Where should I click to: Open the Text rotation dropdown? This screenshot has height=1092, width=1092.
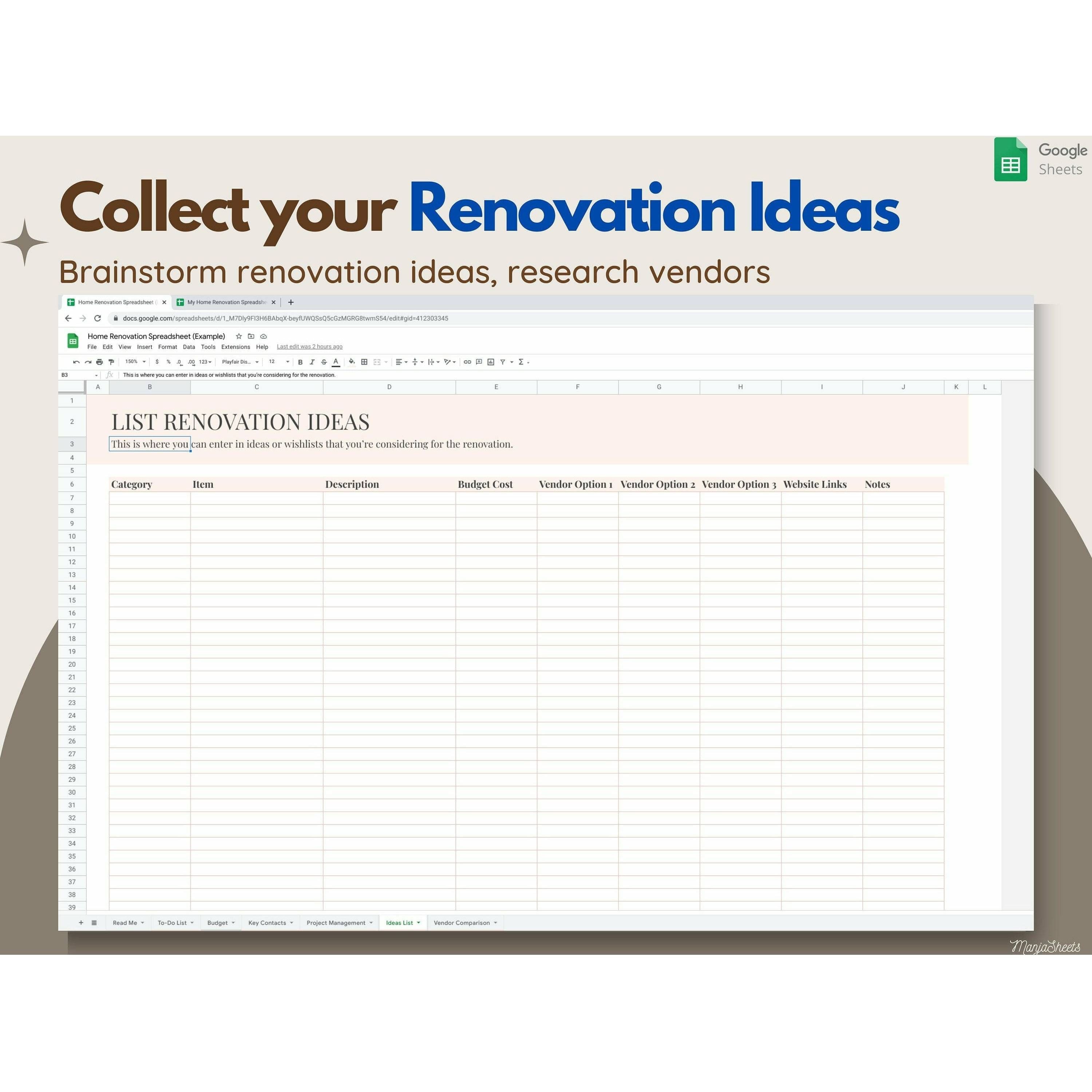tap(450, 362)
